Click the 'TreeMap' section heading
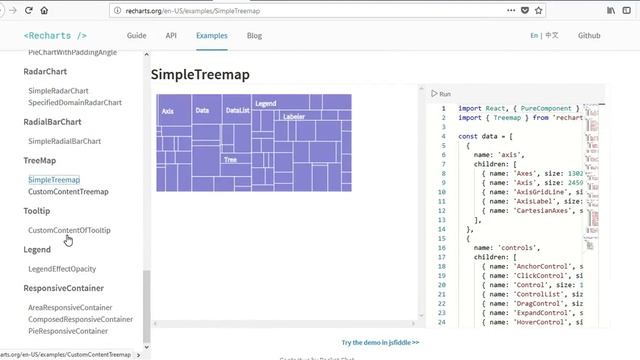The width and height of the screenshot is (640, 360). point(40,160)
